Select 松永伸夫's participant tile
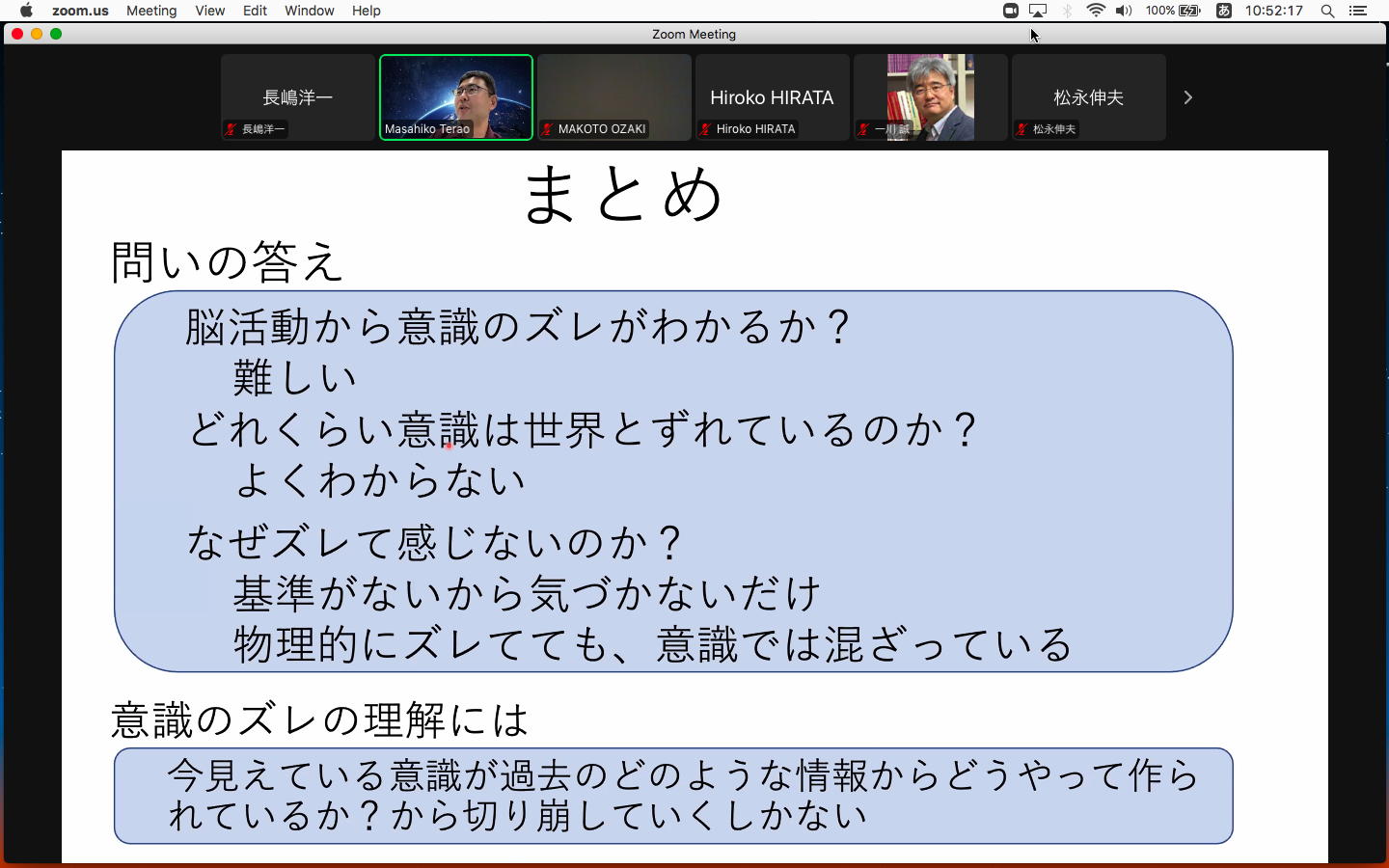Viewport: 1389px width, 868px height. point(1089,97)
